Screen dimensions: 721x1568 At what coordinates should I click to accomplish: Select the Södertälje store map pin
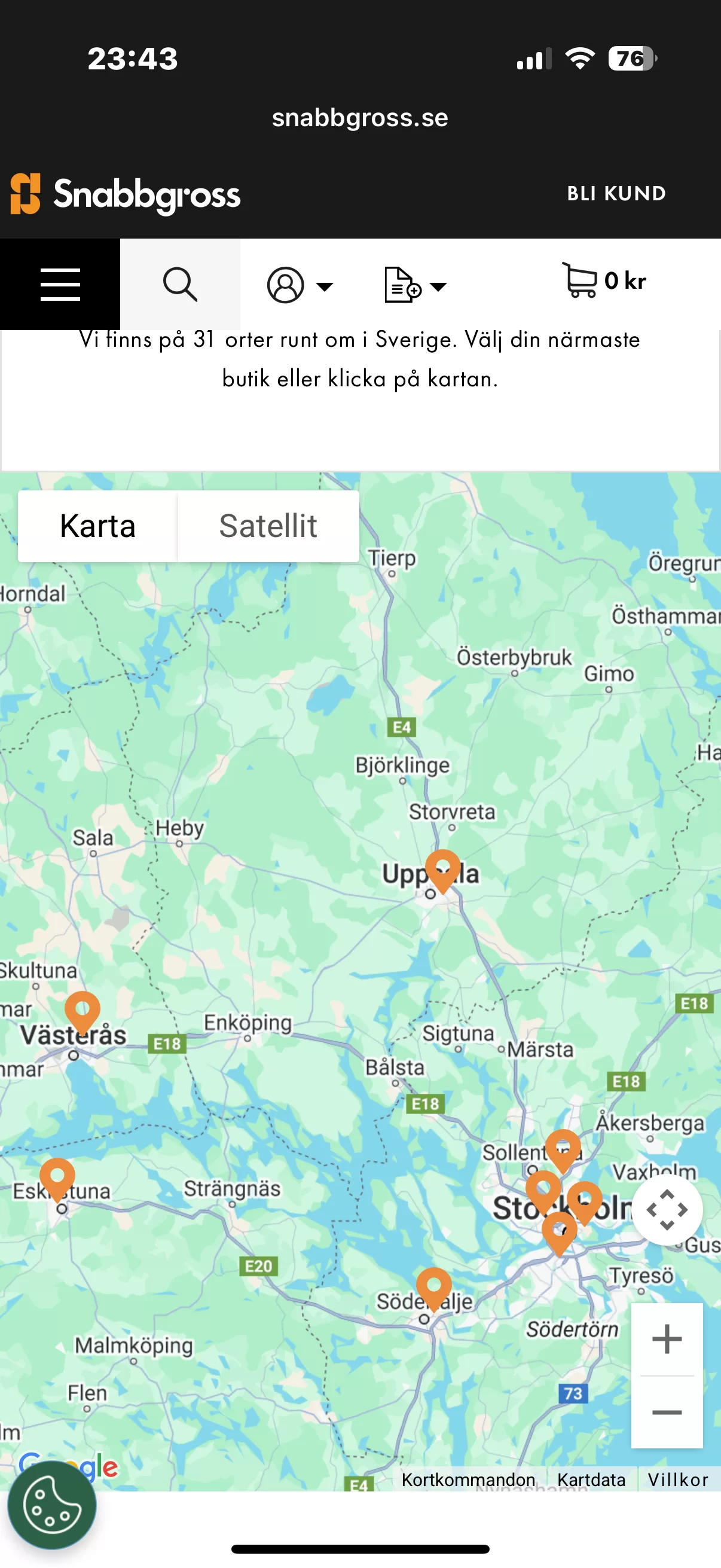(x=434, y=1289)
